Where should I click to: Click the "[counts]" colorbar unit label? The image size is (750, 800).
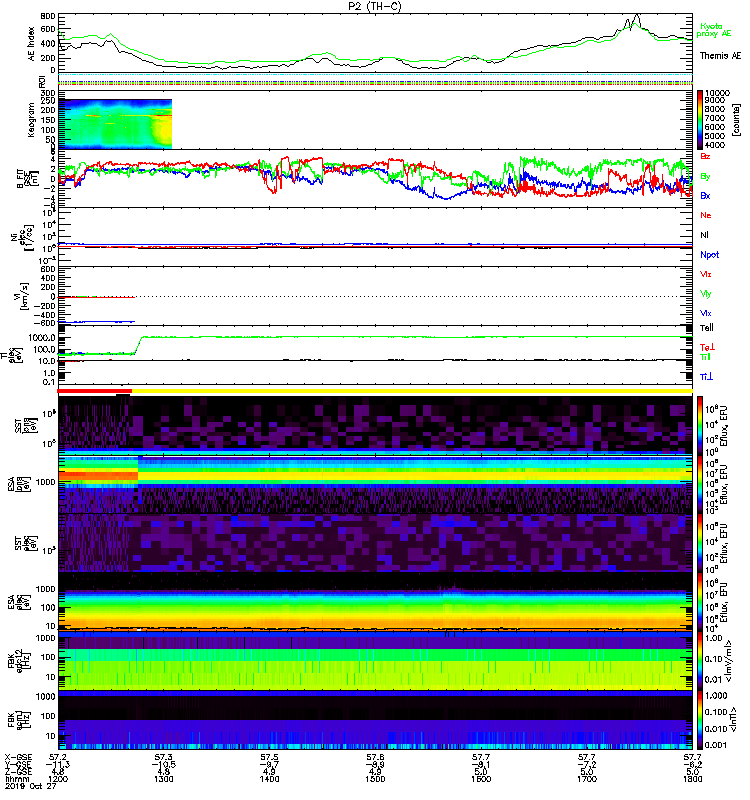point(736,120)
